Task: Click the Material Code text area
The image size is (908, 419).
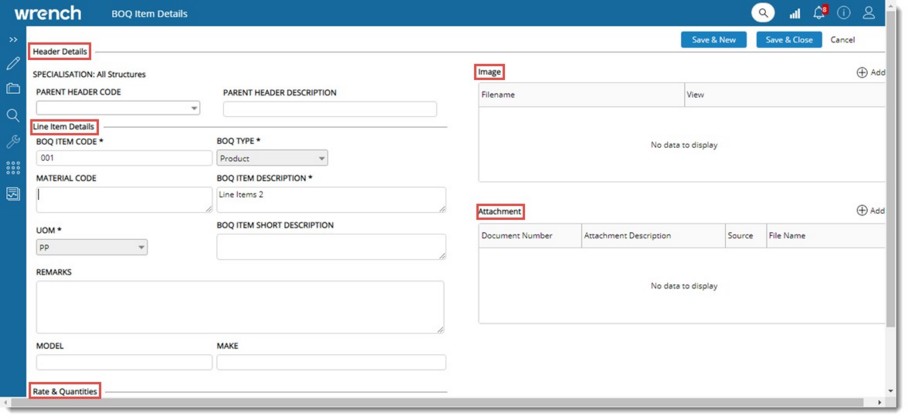Action: coord(124,200)
